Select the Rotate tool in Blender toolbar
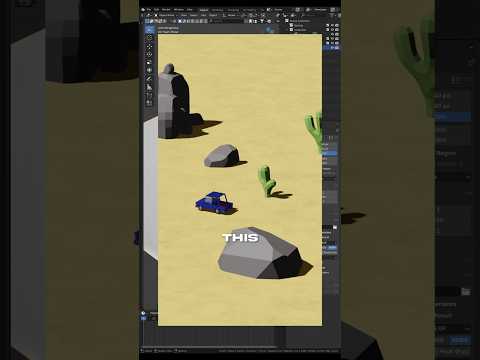Image resolution: width=480 pixels, height=360 pixels. point(149,54)
